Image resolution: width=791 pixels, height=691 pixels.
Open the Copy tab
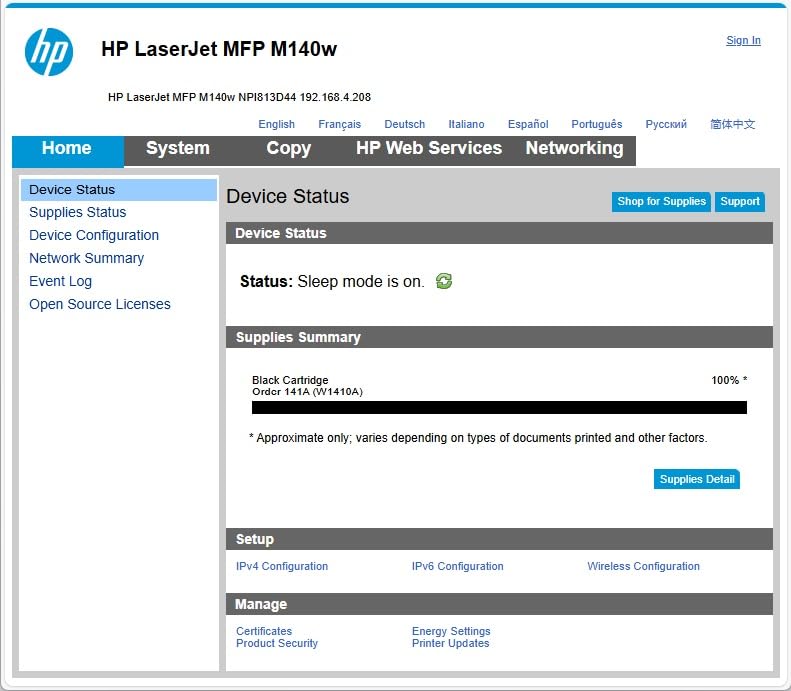289,148
